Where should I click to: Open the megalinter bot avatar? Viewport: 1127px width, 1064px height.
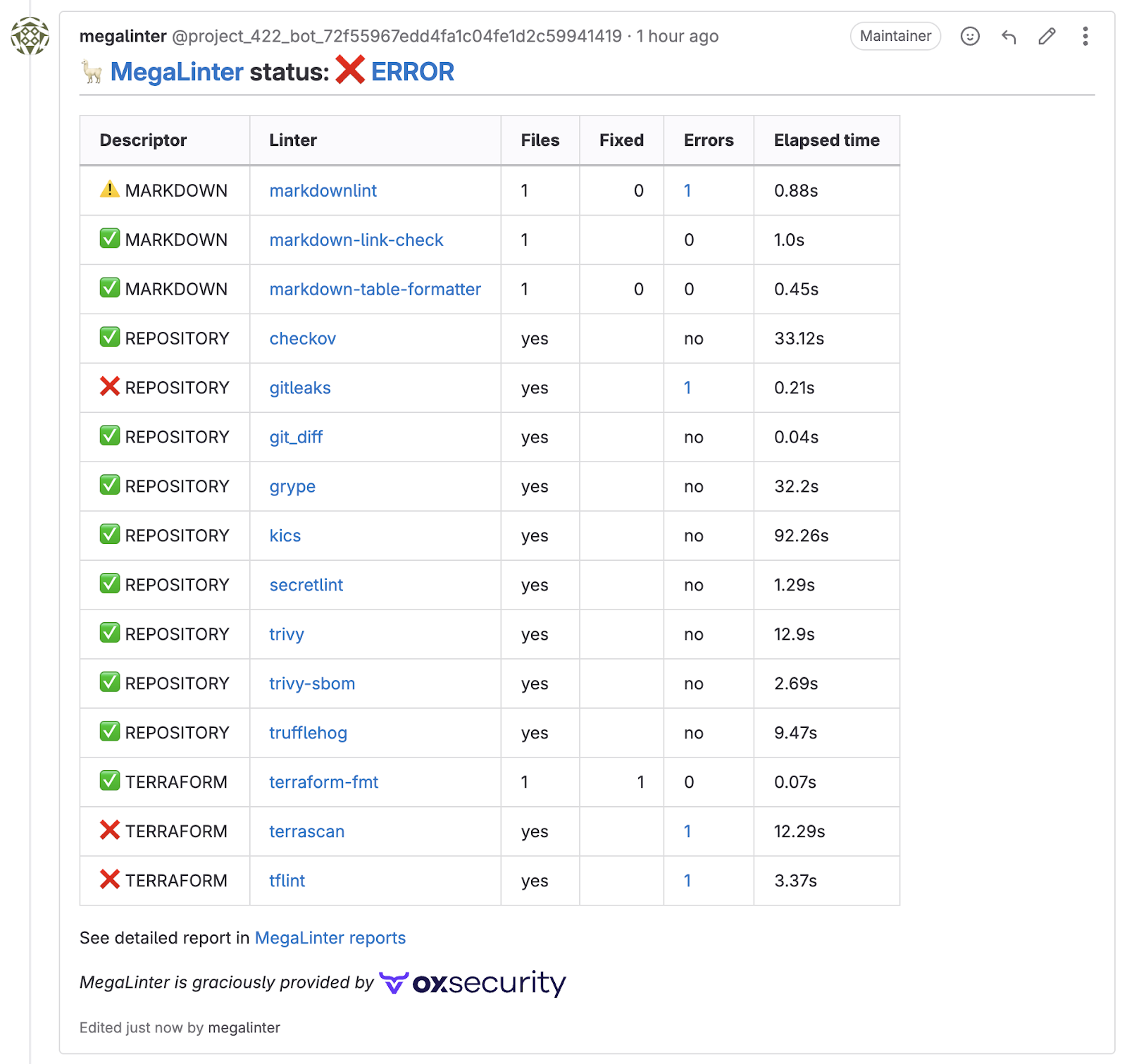[x=30, y=36]
